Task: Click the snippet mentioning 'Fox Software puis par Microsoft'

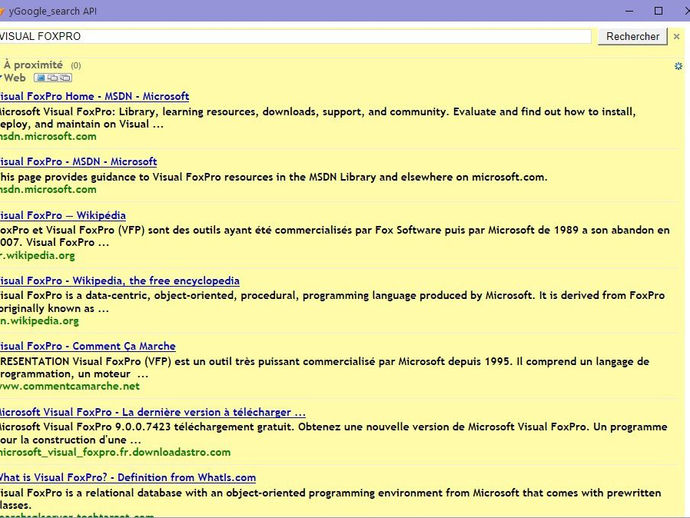Action: tap(334, 236)
